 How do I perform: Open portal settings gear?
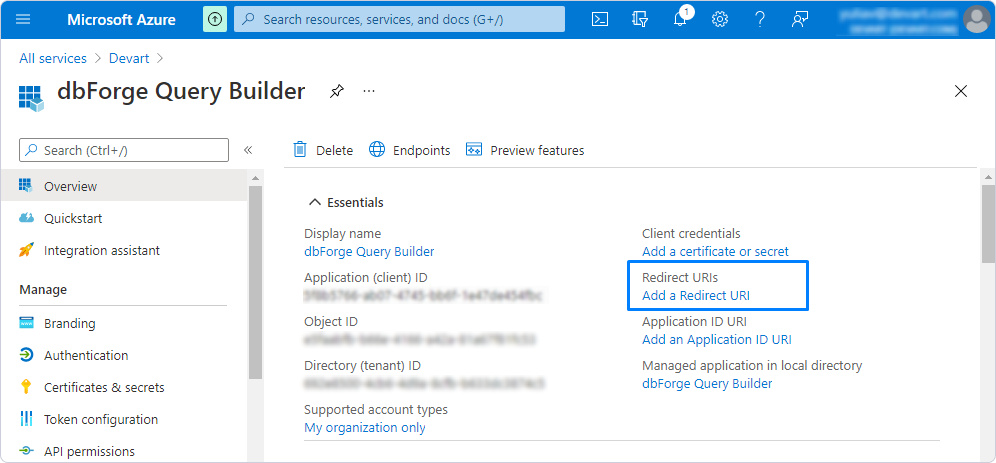pos(720,19)
